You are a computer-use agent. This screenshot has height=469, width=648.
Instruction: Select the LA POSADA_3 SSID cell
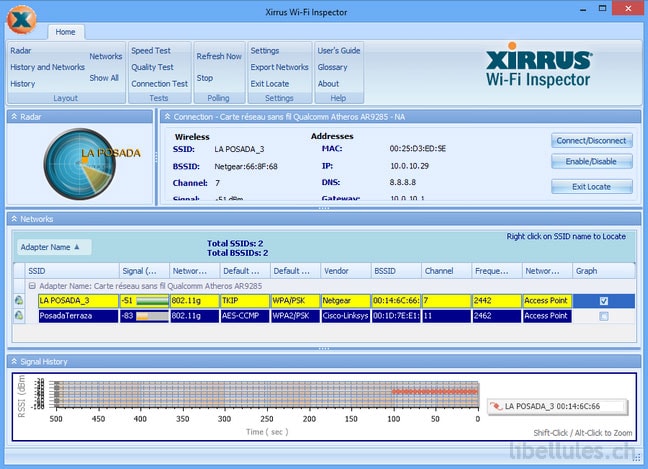78,301
